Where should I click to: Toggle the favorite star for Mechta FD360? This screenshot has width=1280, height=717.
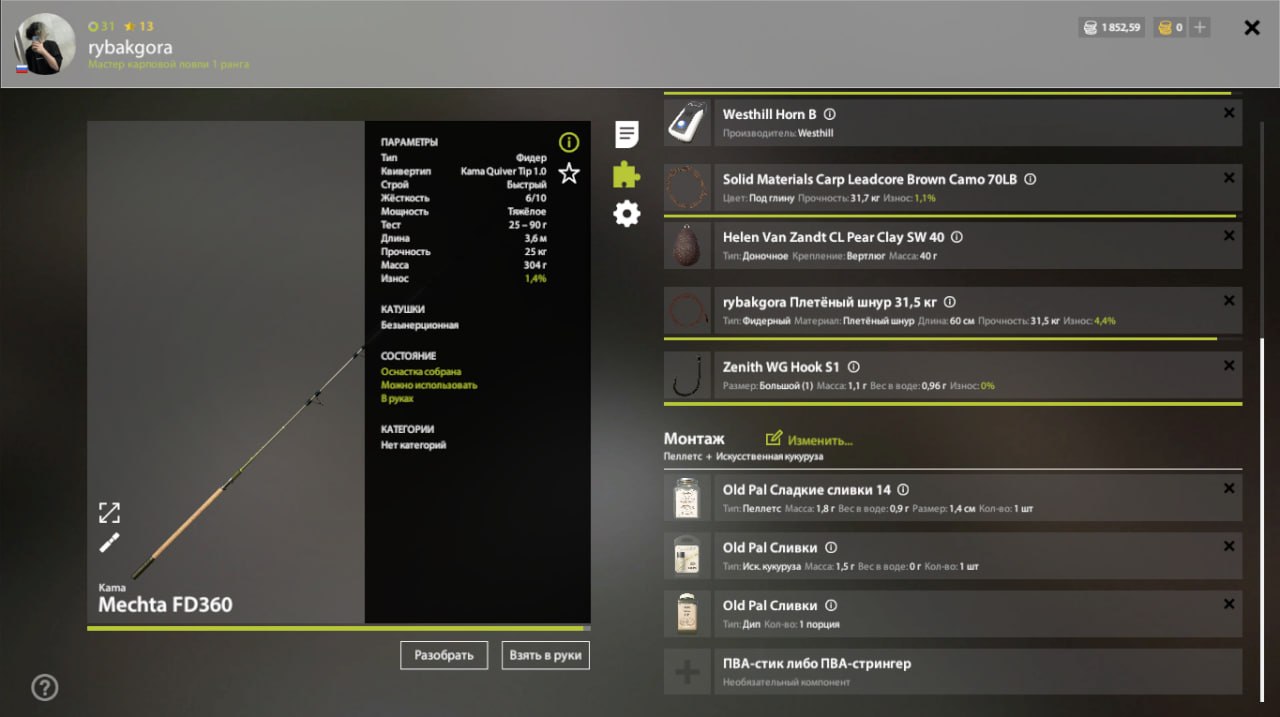(569, 174)
